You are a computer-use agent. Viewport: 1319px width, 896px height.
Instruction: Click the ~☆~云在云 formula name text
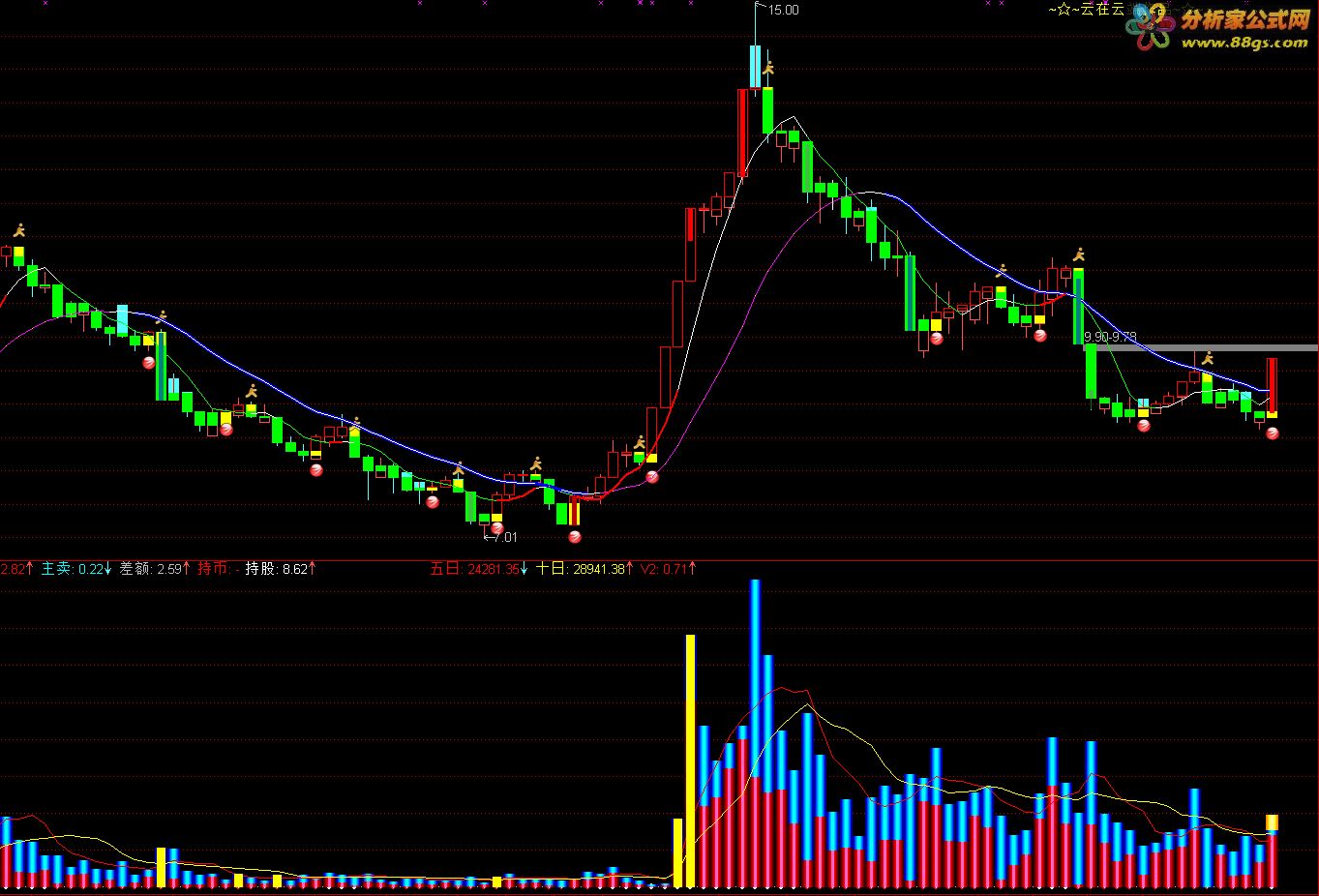pyautogui.click(x=1086, y=10)
